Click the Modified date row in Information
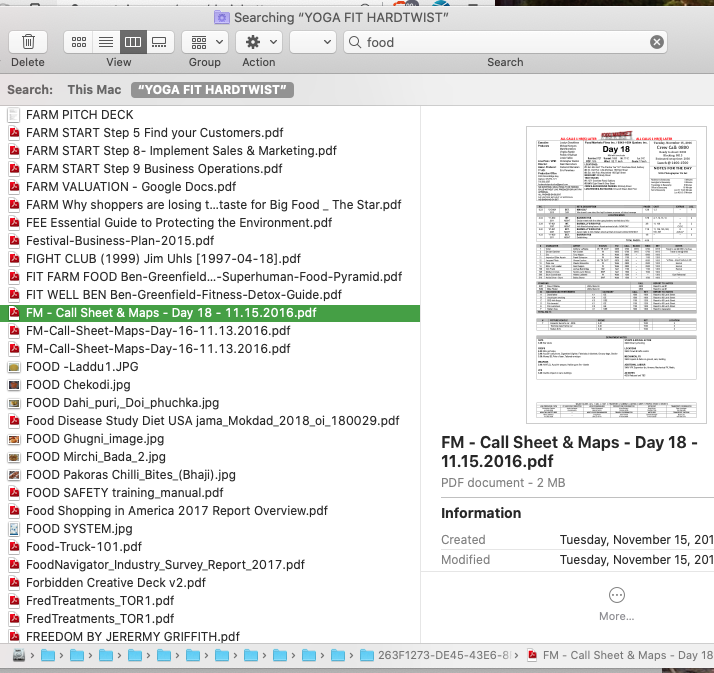The image size is (714, 673). click(577, 560)
